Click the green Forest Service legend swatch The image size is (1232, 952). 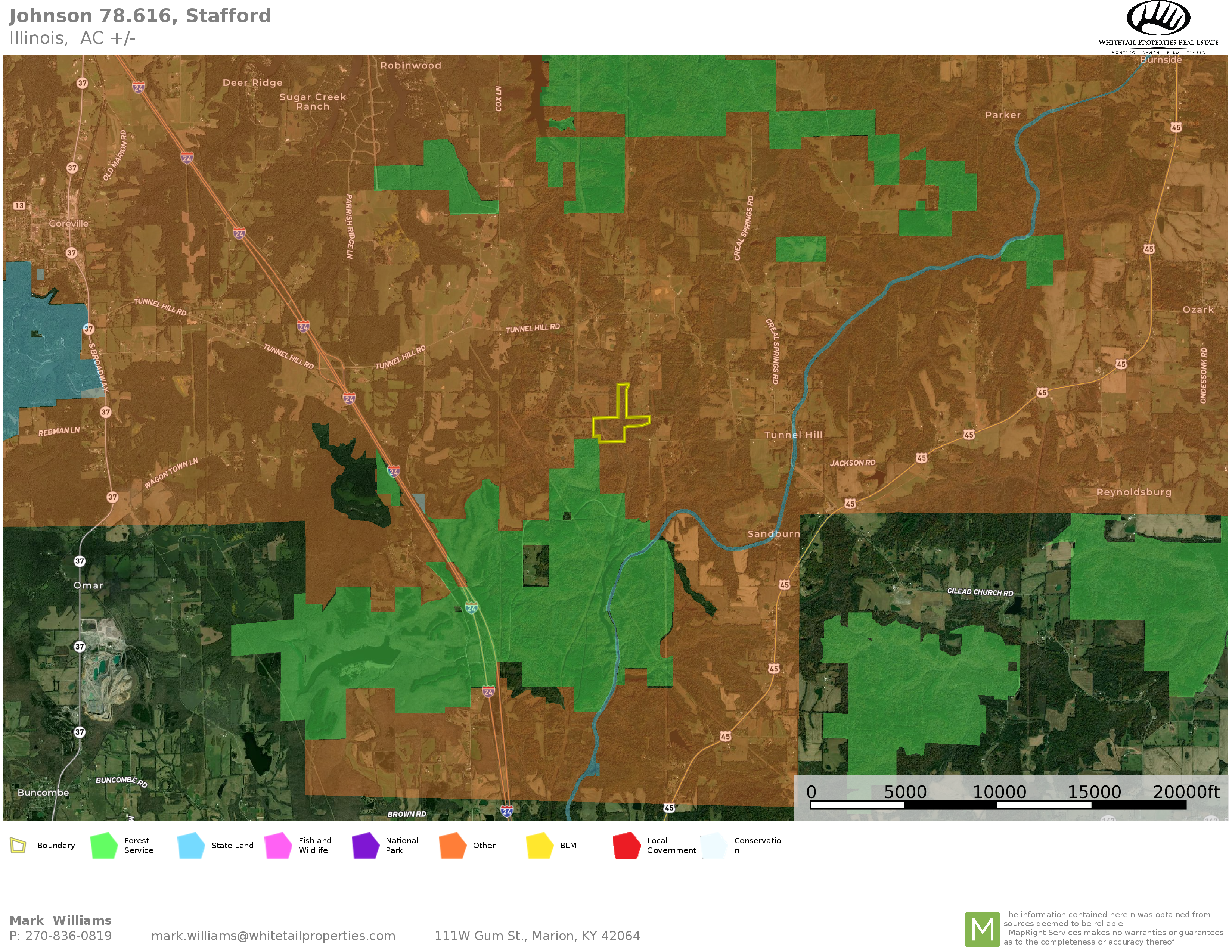(x=104, y=845)
